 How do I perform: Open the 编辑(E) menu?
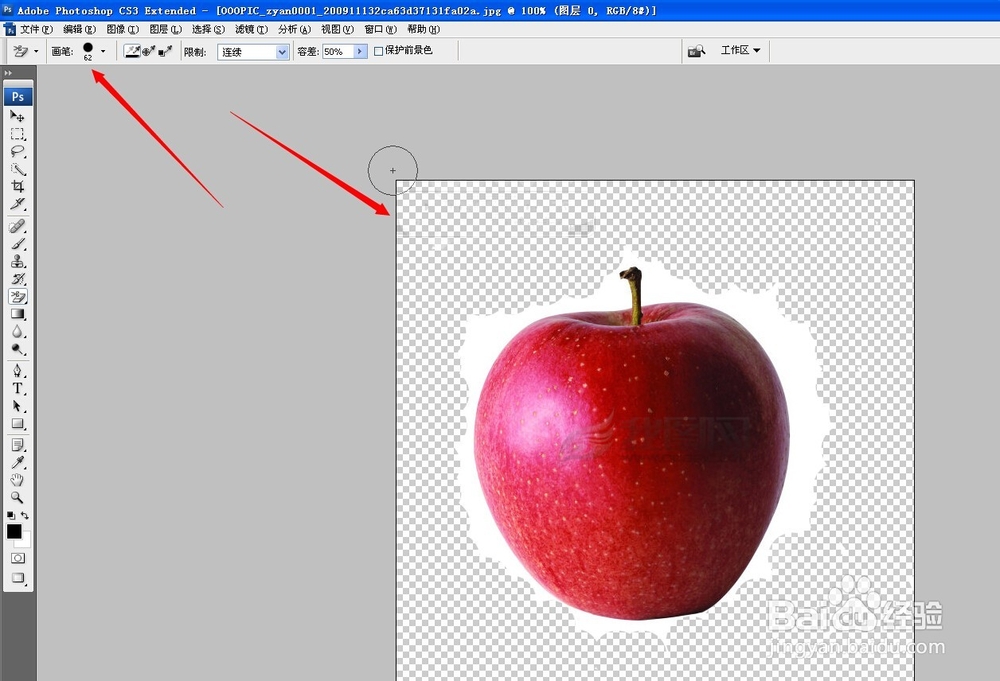[80, 29]
